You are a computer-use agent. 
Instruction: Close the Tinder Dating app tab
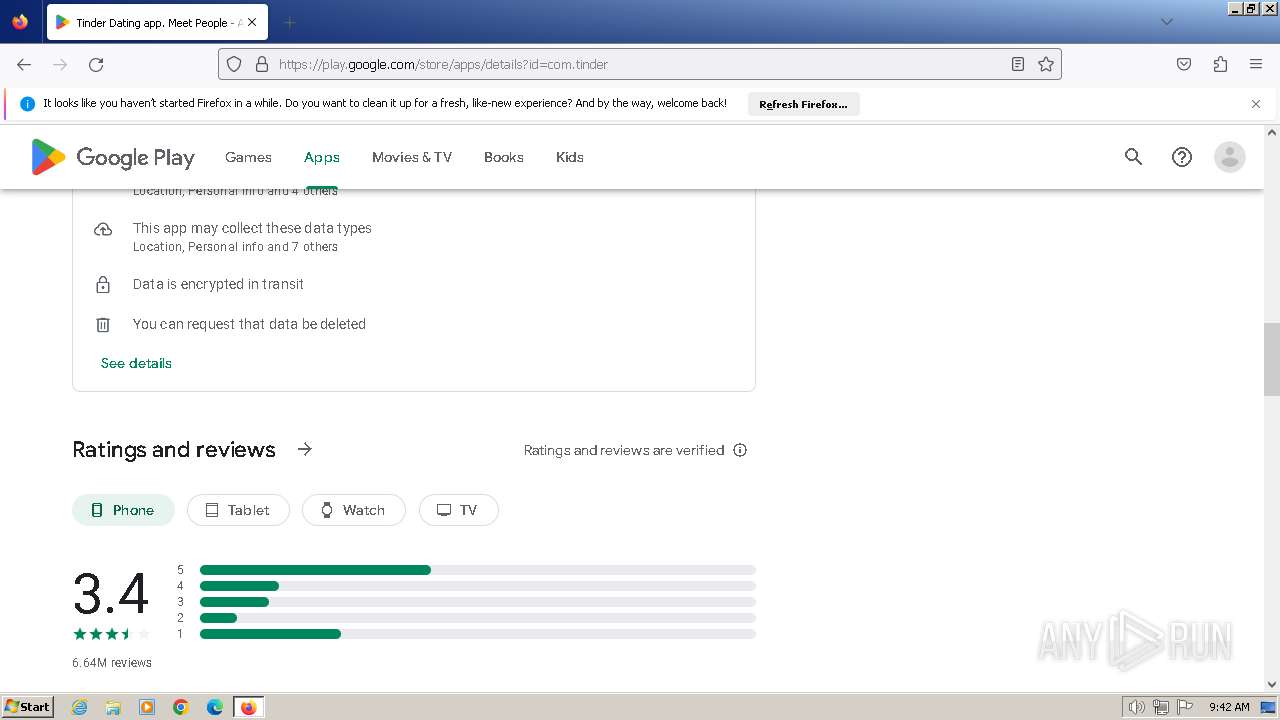[252, 22]
